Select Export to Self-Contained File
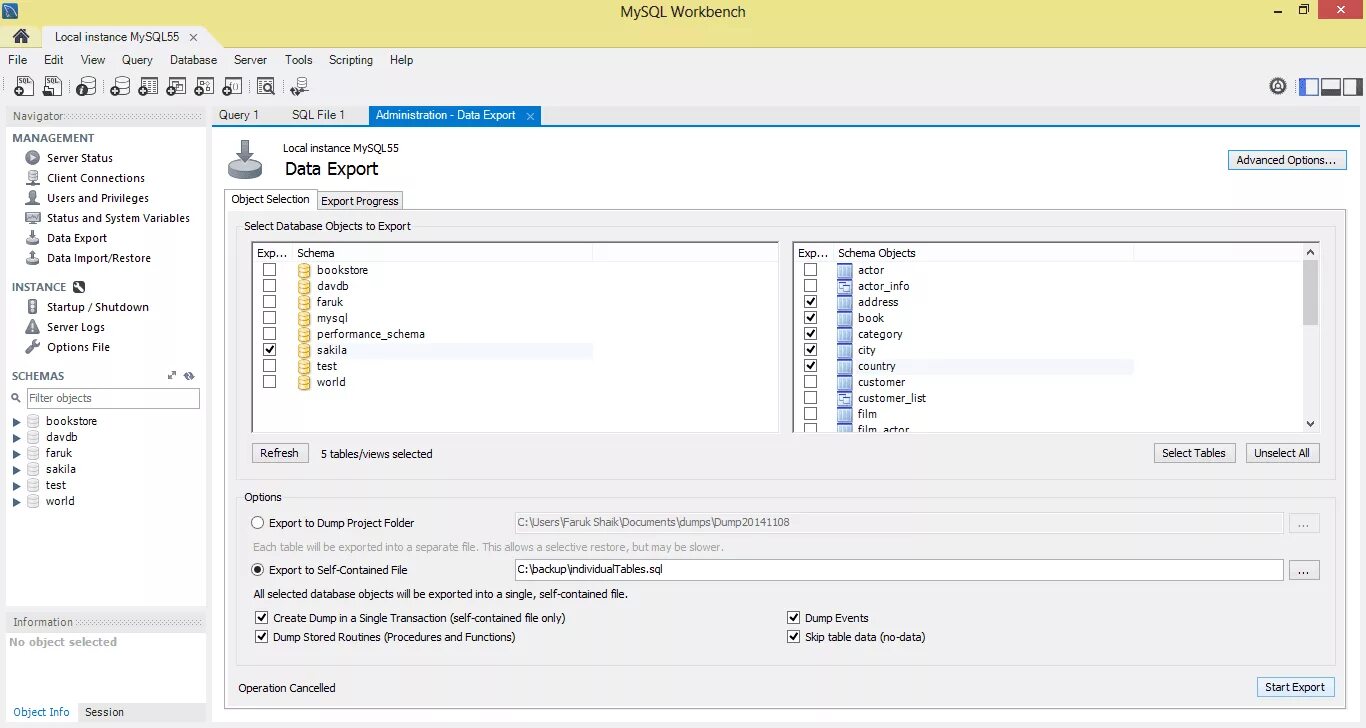This screenshot has width=1366, height=728. tap(258, 570)
